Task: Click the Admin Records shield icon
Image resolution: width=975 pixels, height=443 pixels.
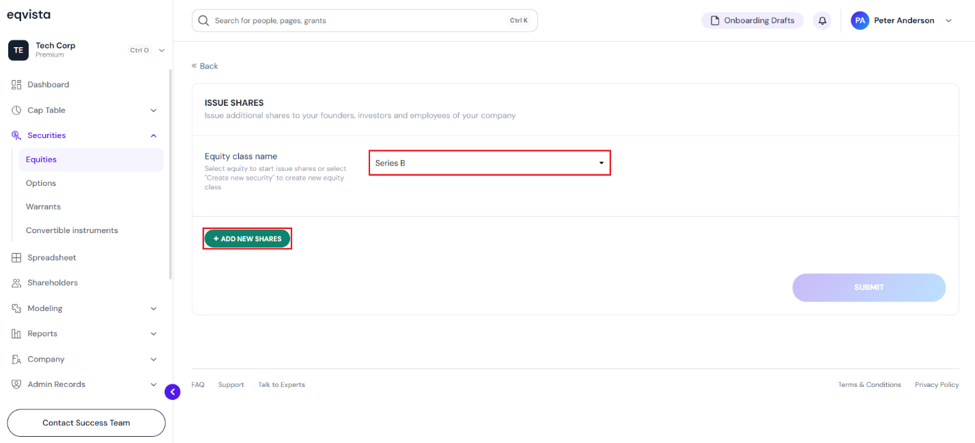Action: click(17, 385)
